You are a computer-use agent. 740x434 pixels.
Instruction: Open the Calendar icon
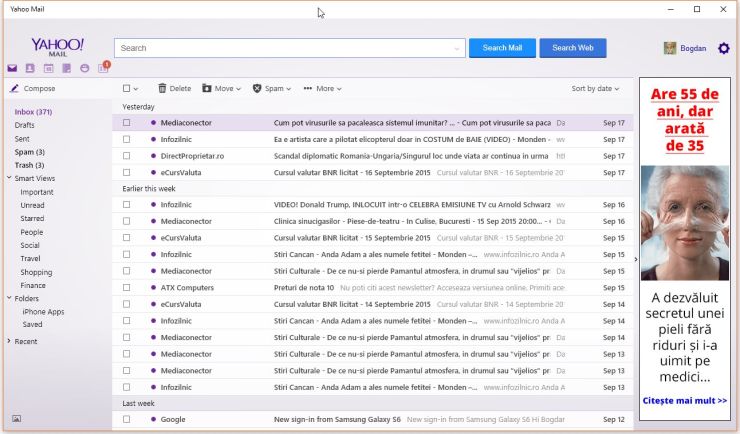pos(48,69)
